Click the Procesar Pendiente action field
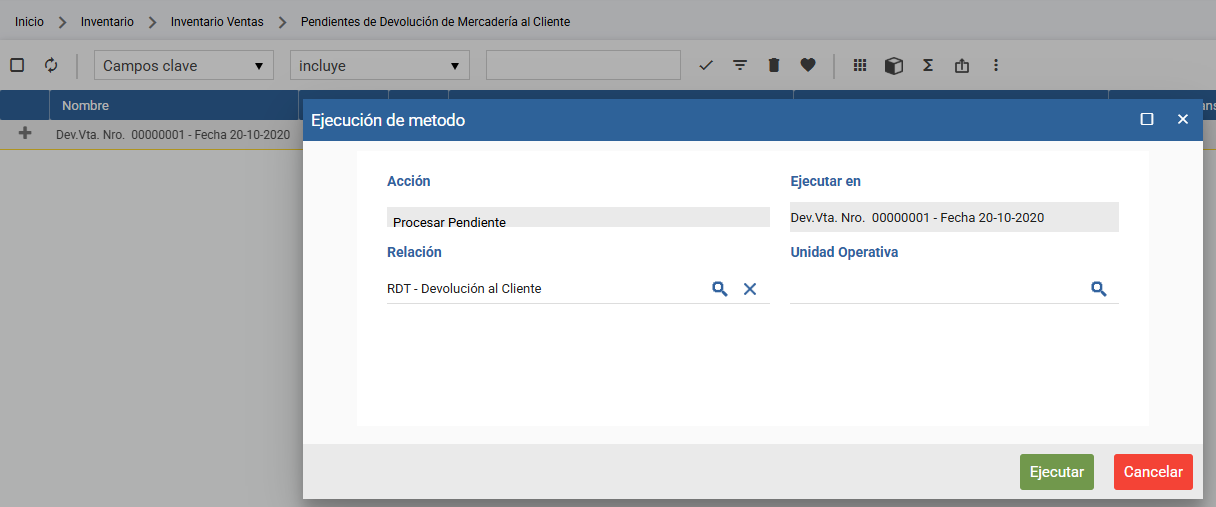1216x507 pixels. (x=578, y=217)
